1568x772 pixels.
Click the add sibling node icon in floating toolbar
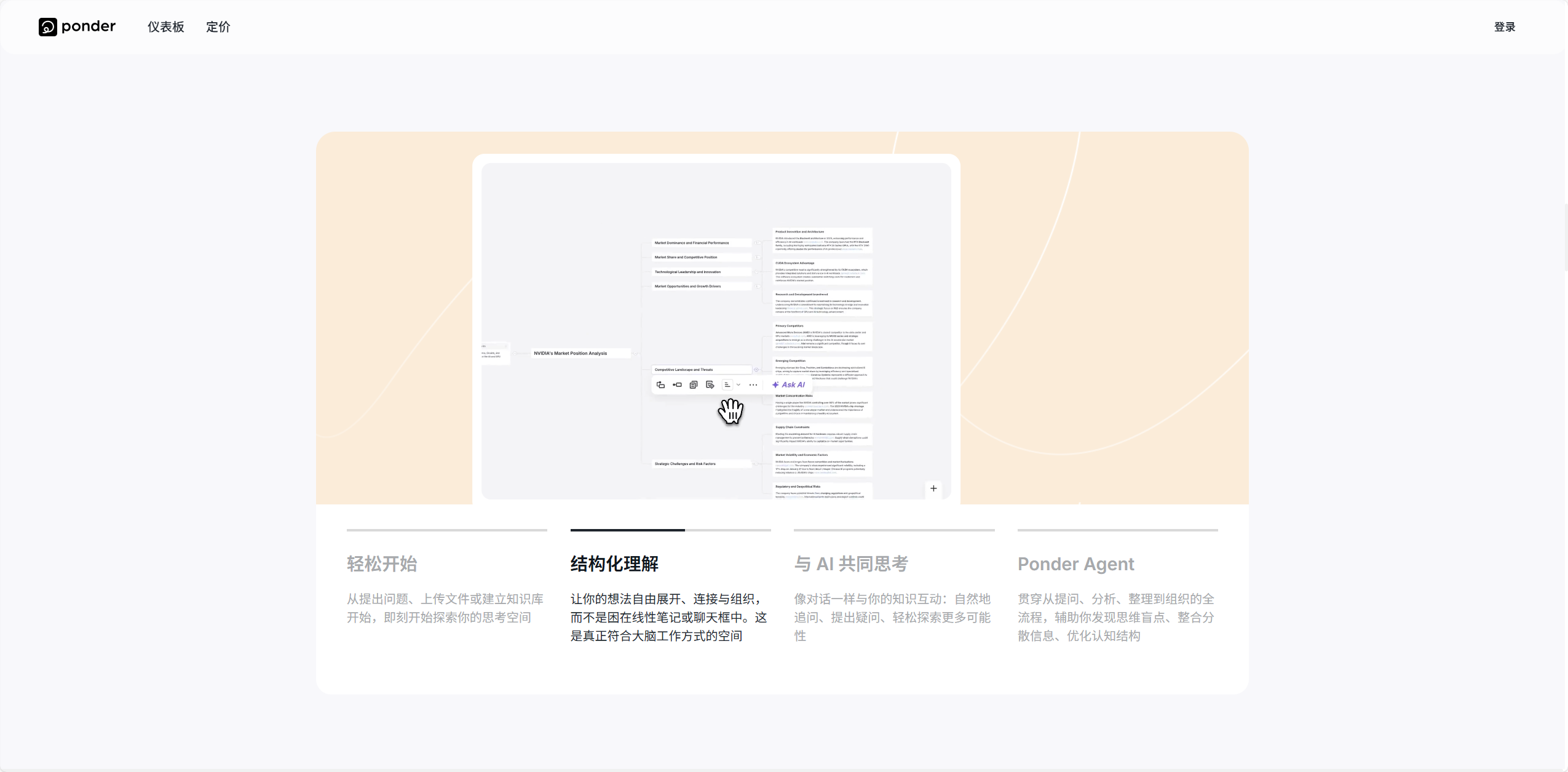point(677,385)
